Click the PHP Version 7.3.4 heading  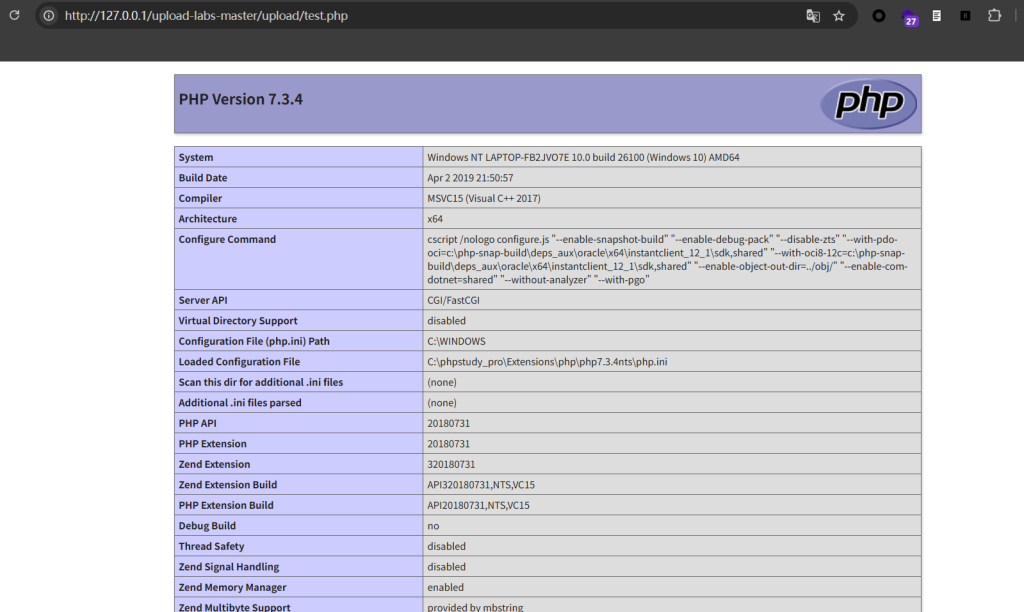[x=240, y=99]
